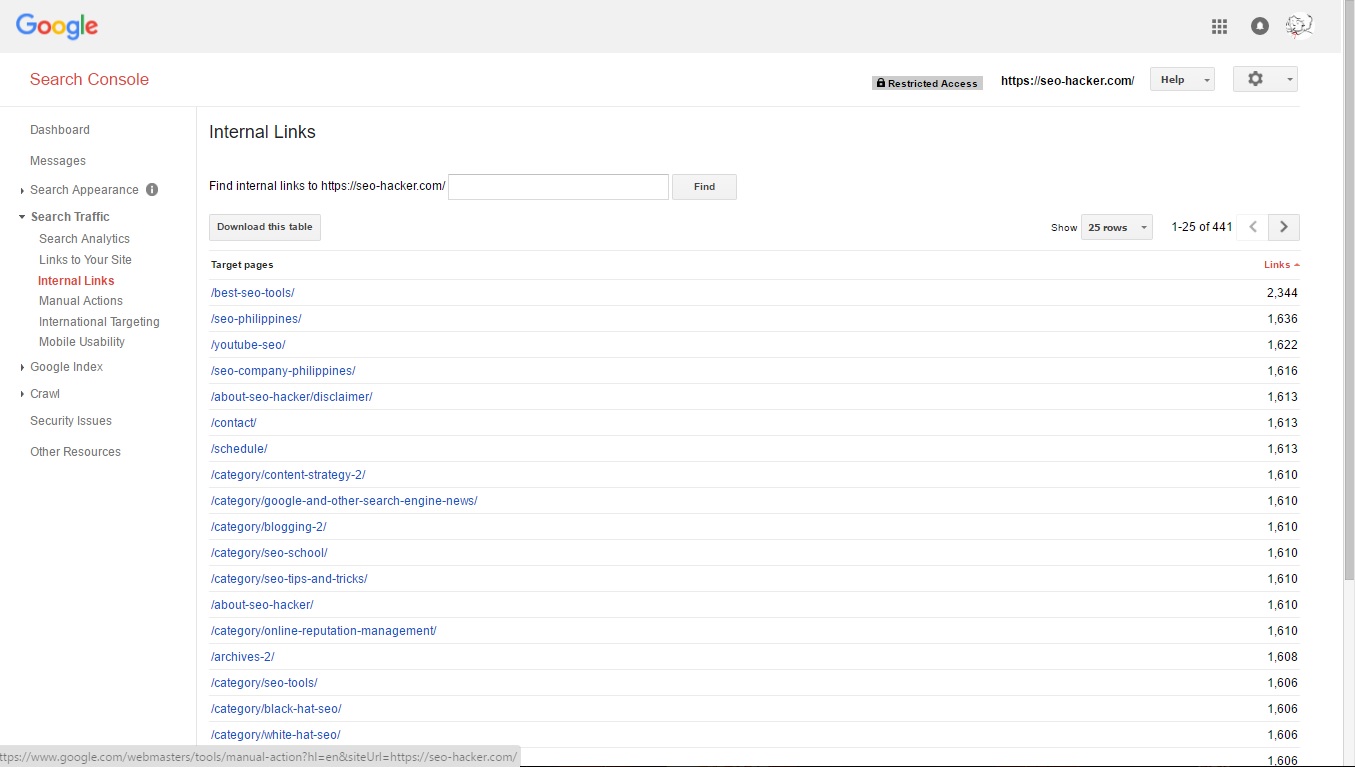Go to next page arrow
1355x767 pixels.
[1284, 227]
